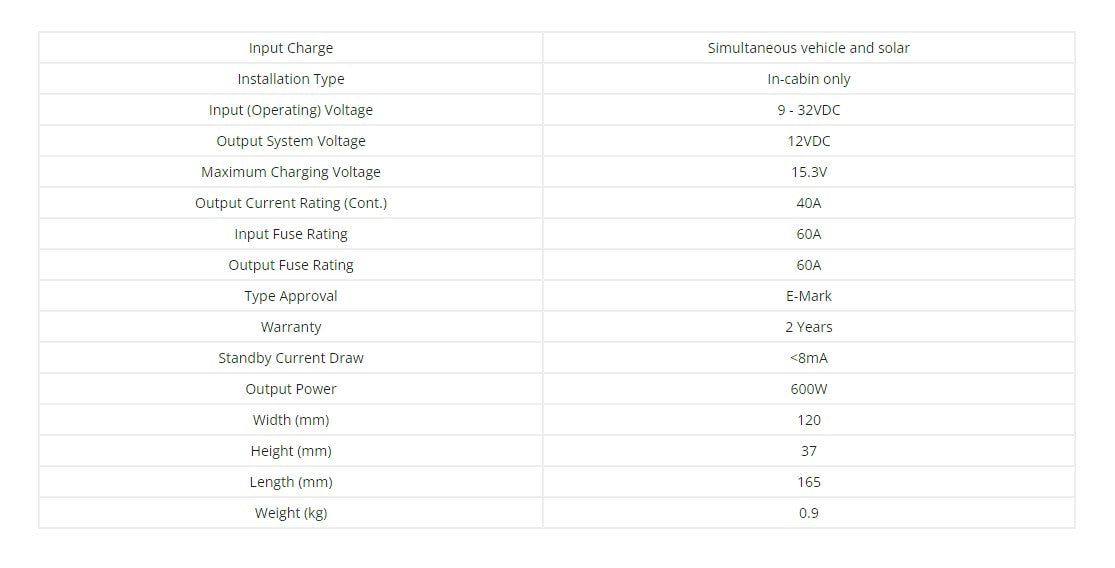Click the "Output Current Rating (Cont.)" label
The width and height of the screenshot is (1115, 568).
290,203
